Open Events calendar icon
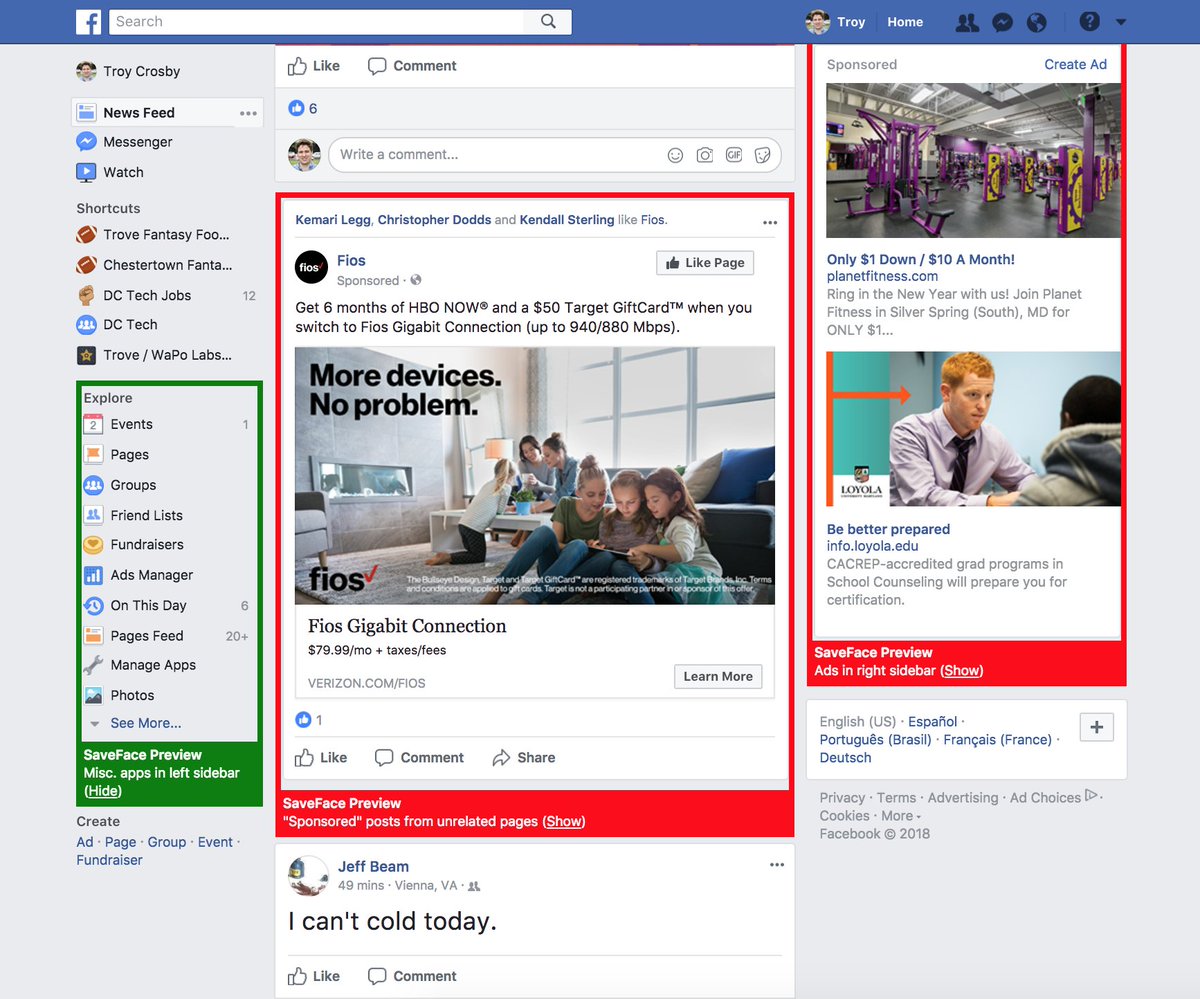 tap(93, 424)
